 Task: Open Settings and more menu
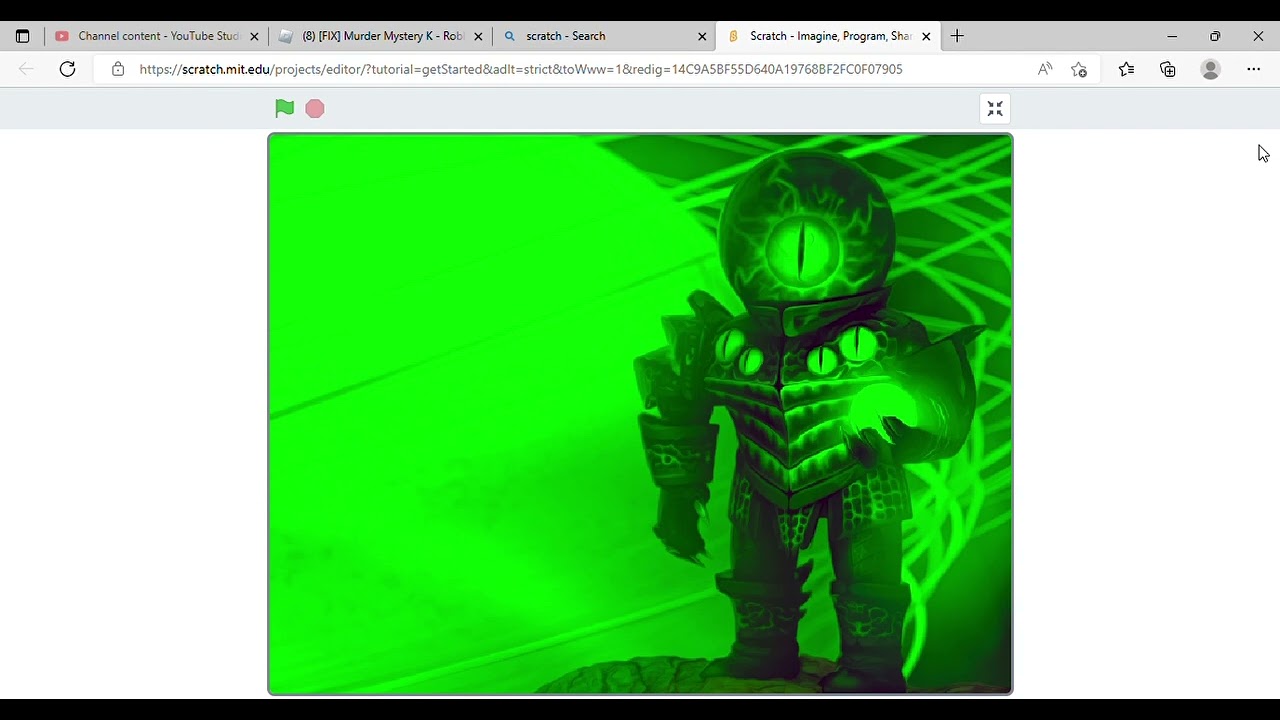pyautogui.click(x=1254, y=69)
